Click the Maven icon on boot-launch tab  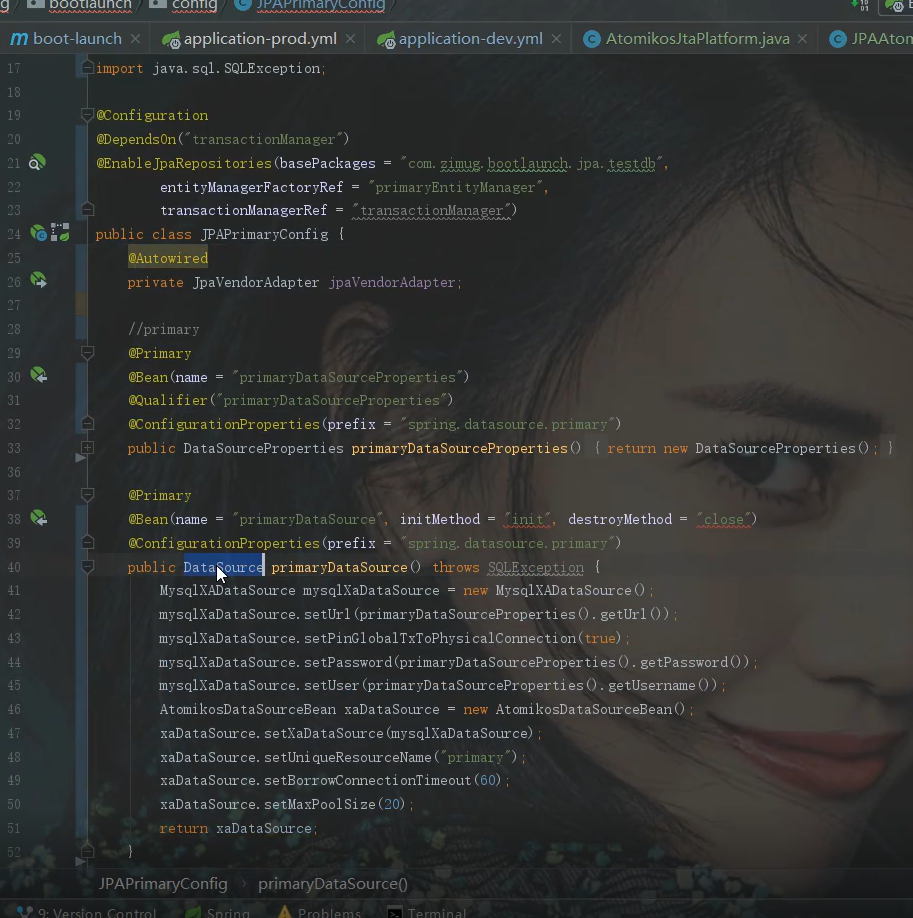click(x=19, y=39)
